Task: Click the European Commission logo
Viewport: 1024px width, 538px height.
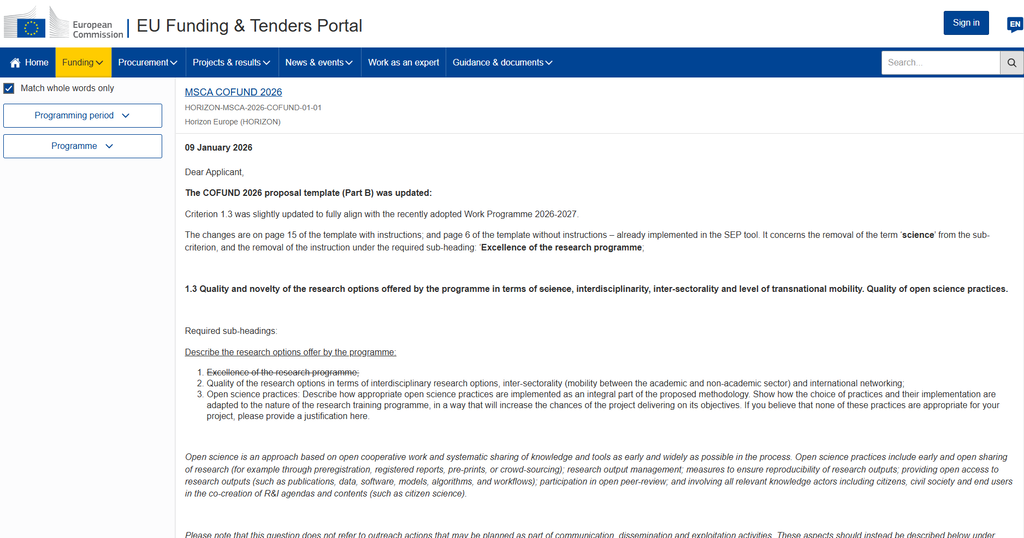Action: click(64, 24)
